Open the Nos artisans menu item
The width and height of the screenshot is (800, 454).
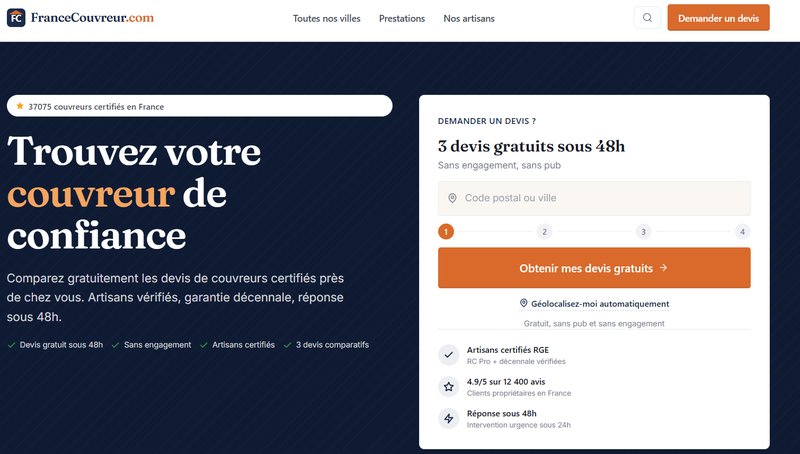pyautogui.click(x=469, y=18)
